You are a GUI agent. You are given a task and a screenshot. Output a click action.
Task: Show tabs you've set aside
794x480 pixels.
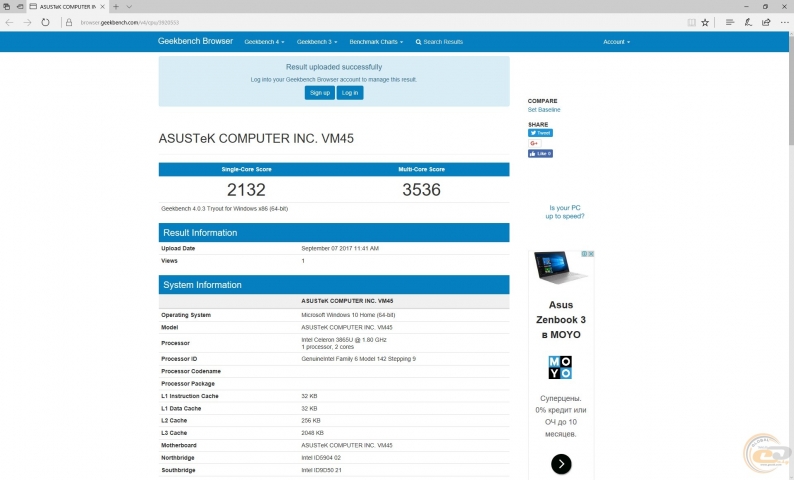point(7,7)
